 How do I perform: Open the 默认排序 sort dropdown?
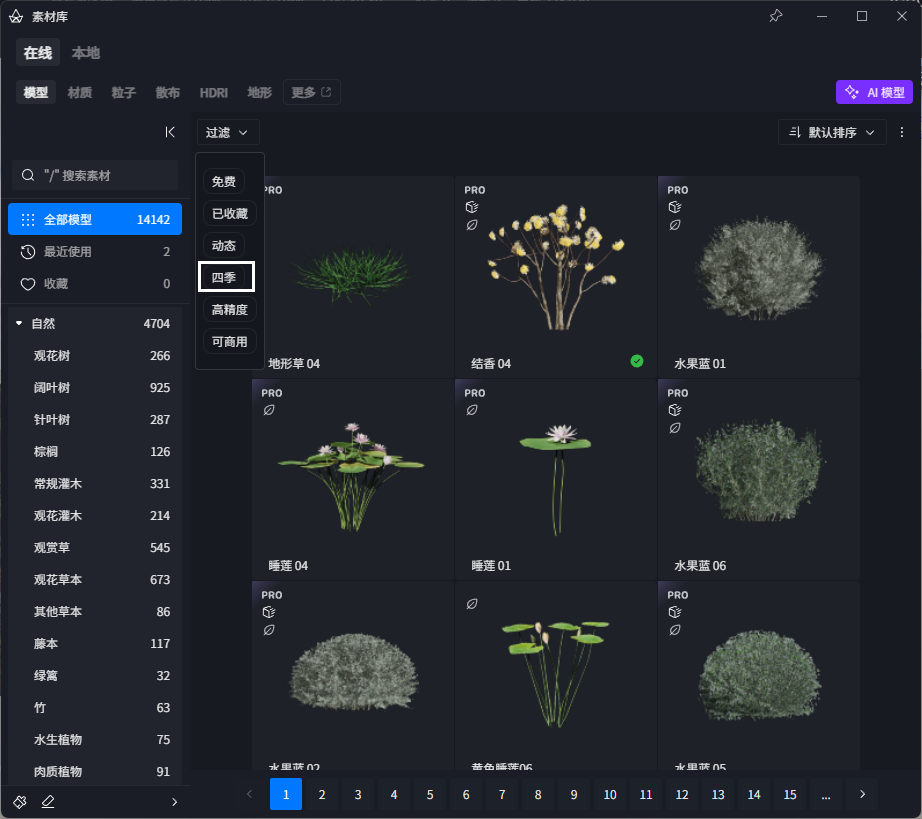pos(832,132)
